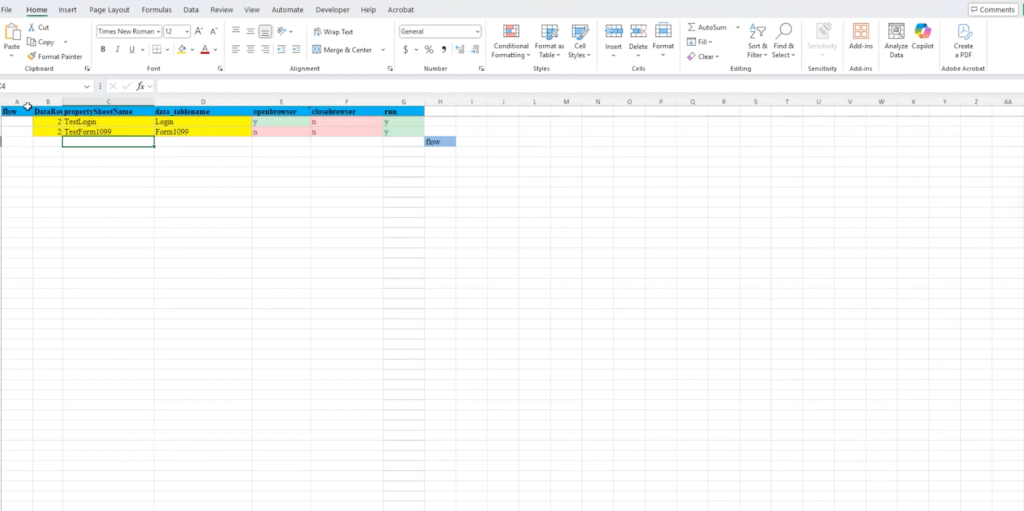Screen dimensions: 1024x511
Task: Open the font name dropdown
Action: pyautogui.click(x=157, y=32)
